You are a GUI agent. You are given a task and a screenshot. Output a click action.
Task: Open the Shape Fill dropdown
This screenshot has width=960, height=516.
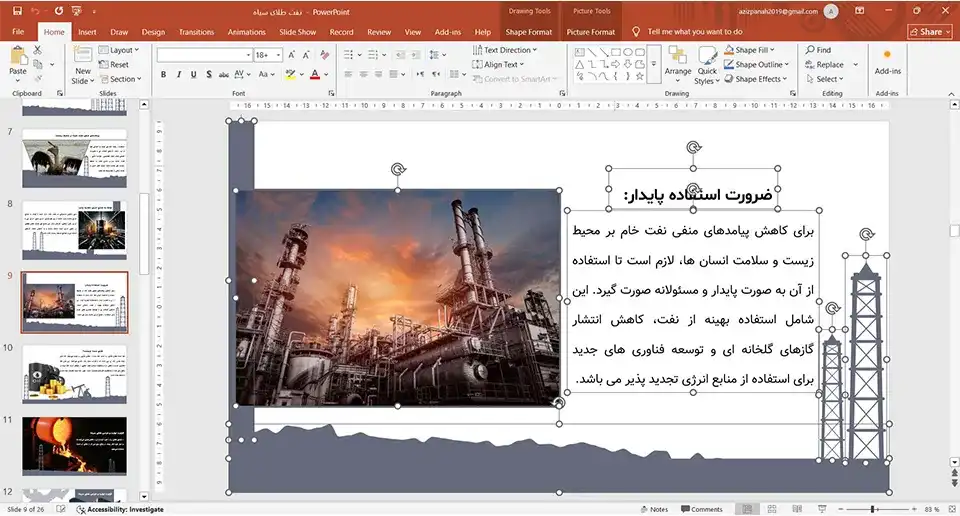(749, 50)
